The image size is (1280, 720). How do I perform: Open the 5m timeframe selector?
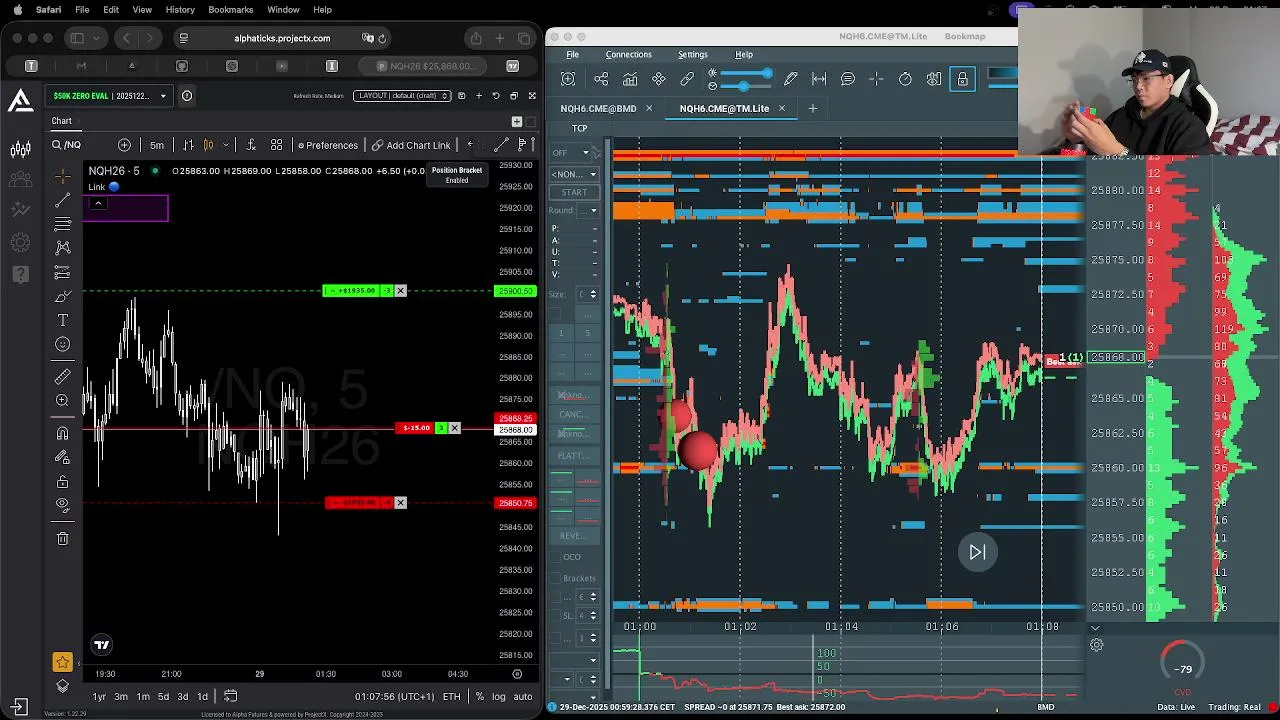coord(157,145)
